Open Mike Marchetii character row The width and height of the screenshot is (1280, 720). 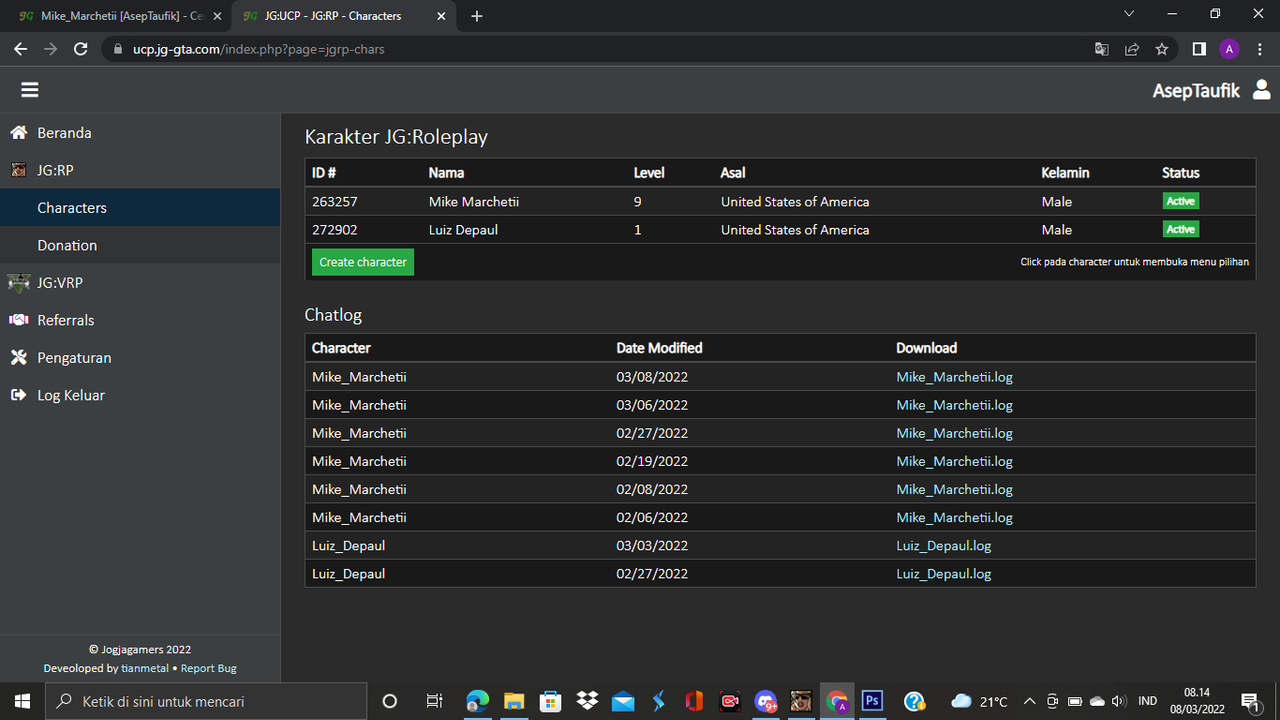pos(780,202)
